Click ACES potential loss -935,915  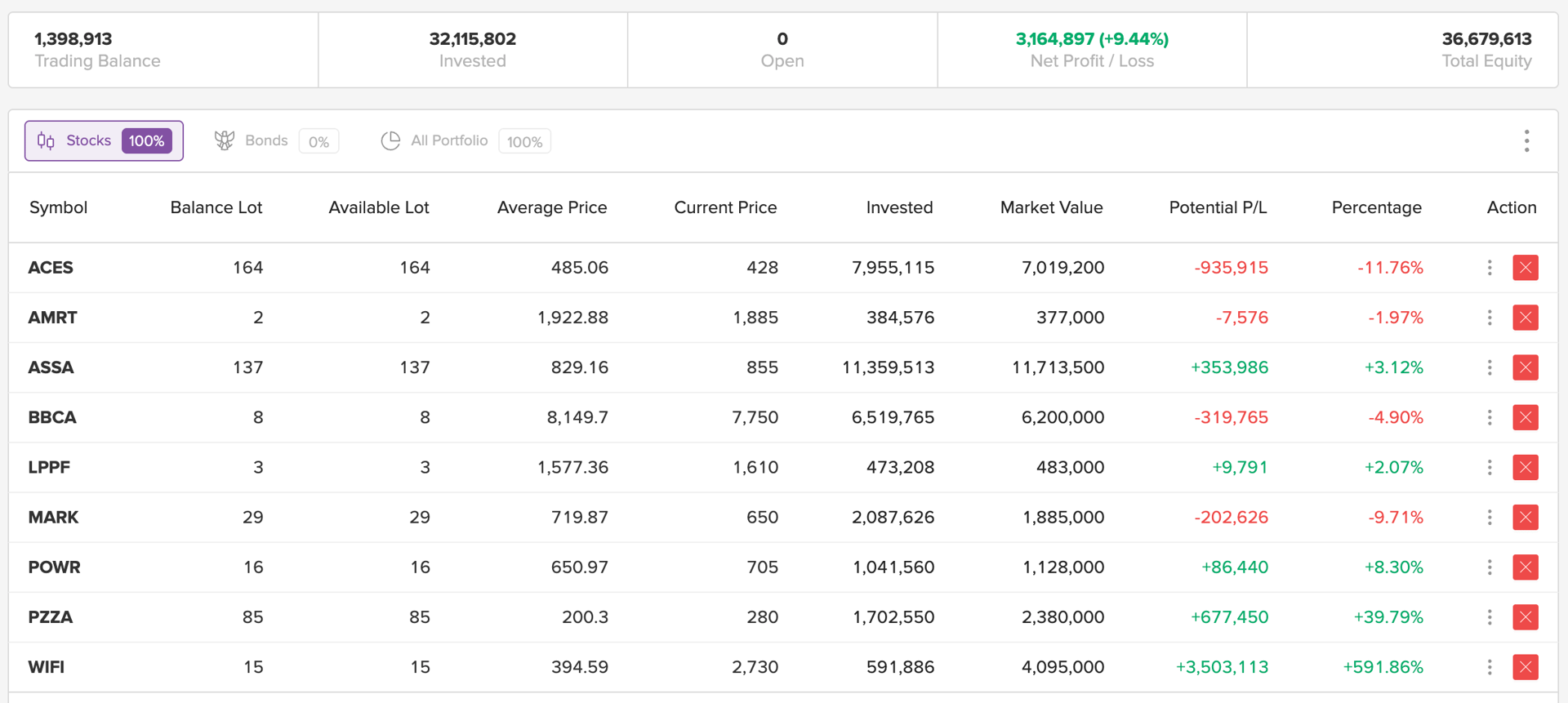[x=1232, y=268]
